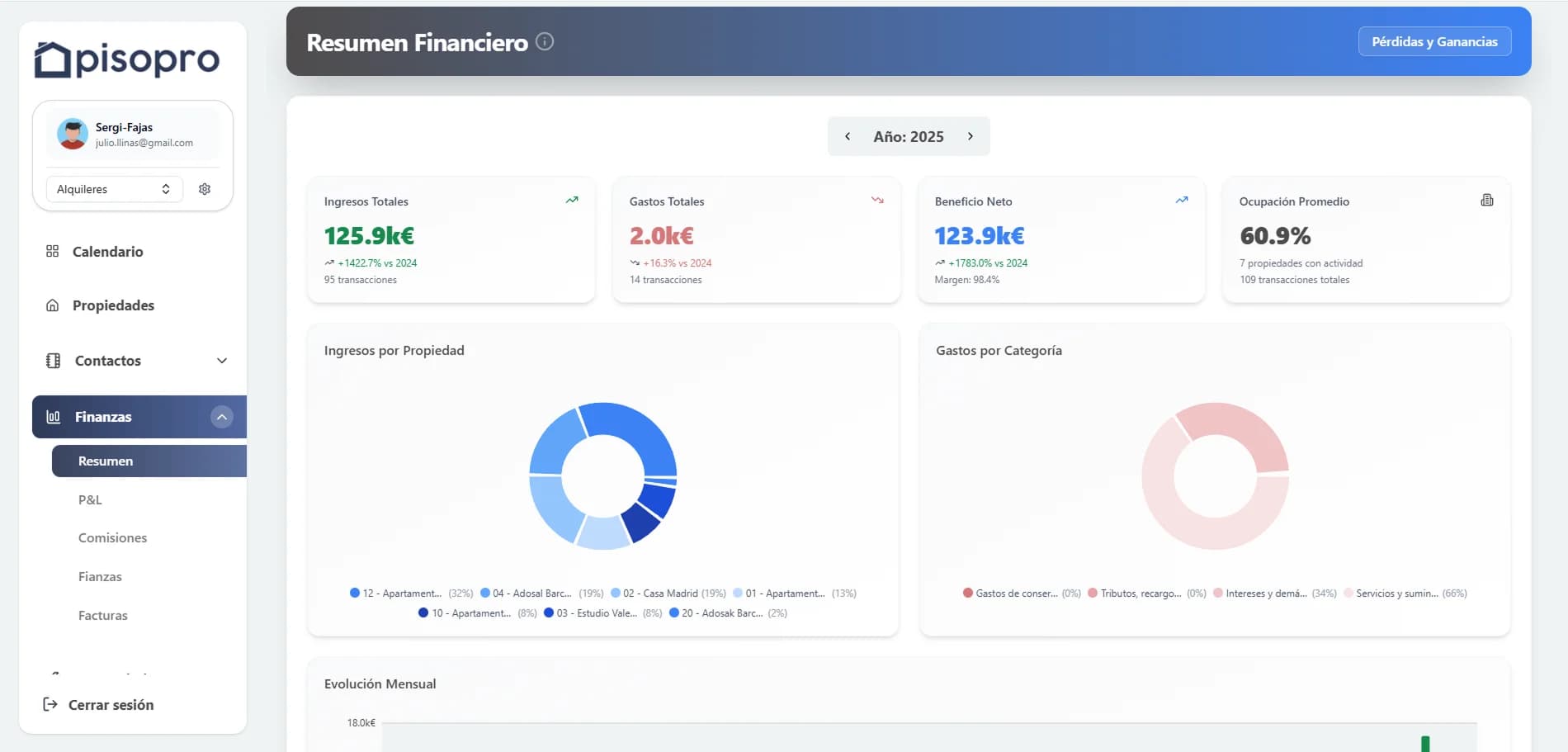
Task: Collapse the Finanzas submenu chevron
Action: 222,417
